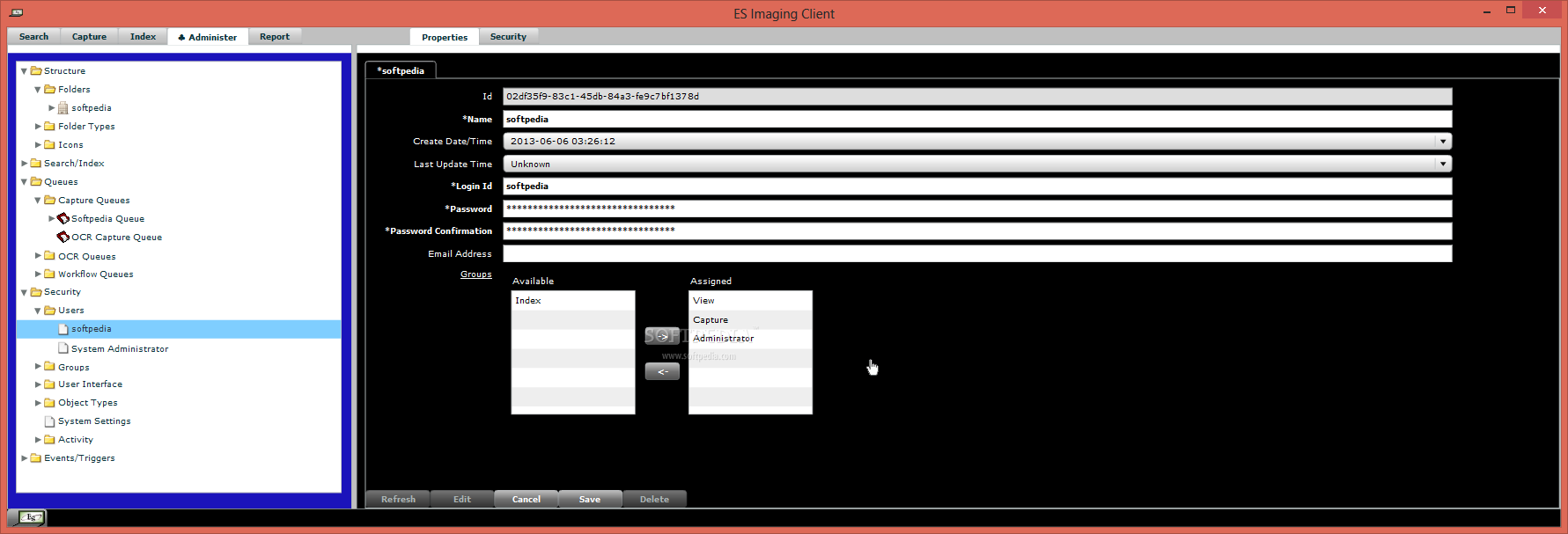Expand the OCR Queues node
This screenshot has height=534, width=1568.
(38, 256)
